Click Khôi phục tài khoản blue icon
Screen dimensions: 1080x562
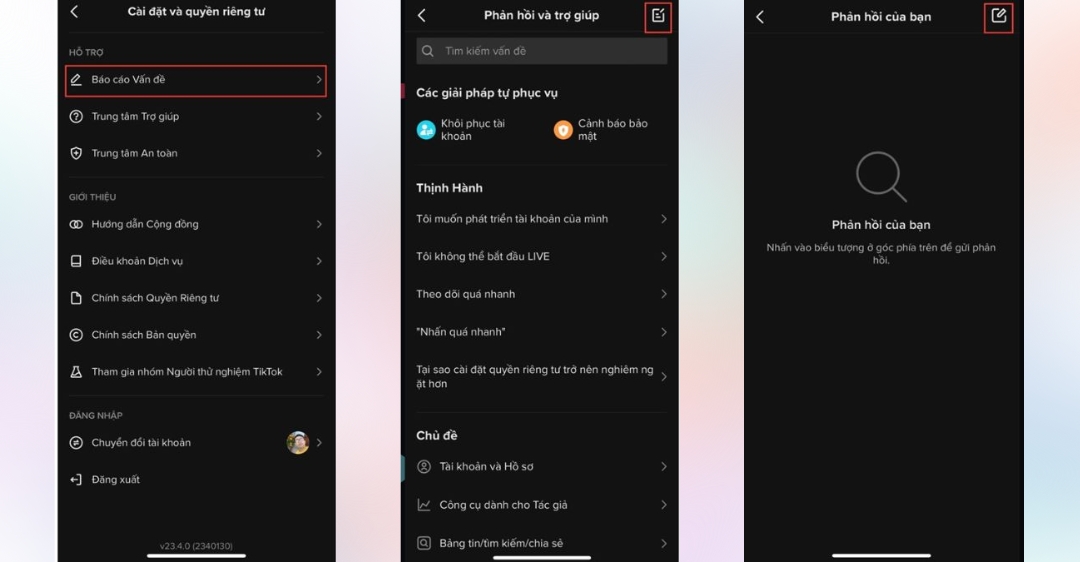click(426, 129)
